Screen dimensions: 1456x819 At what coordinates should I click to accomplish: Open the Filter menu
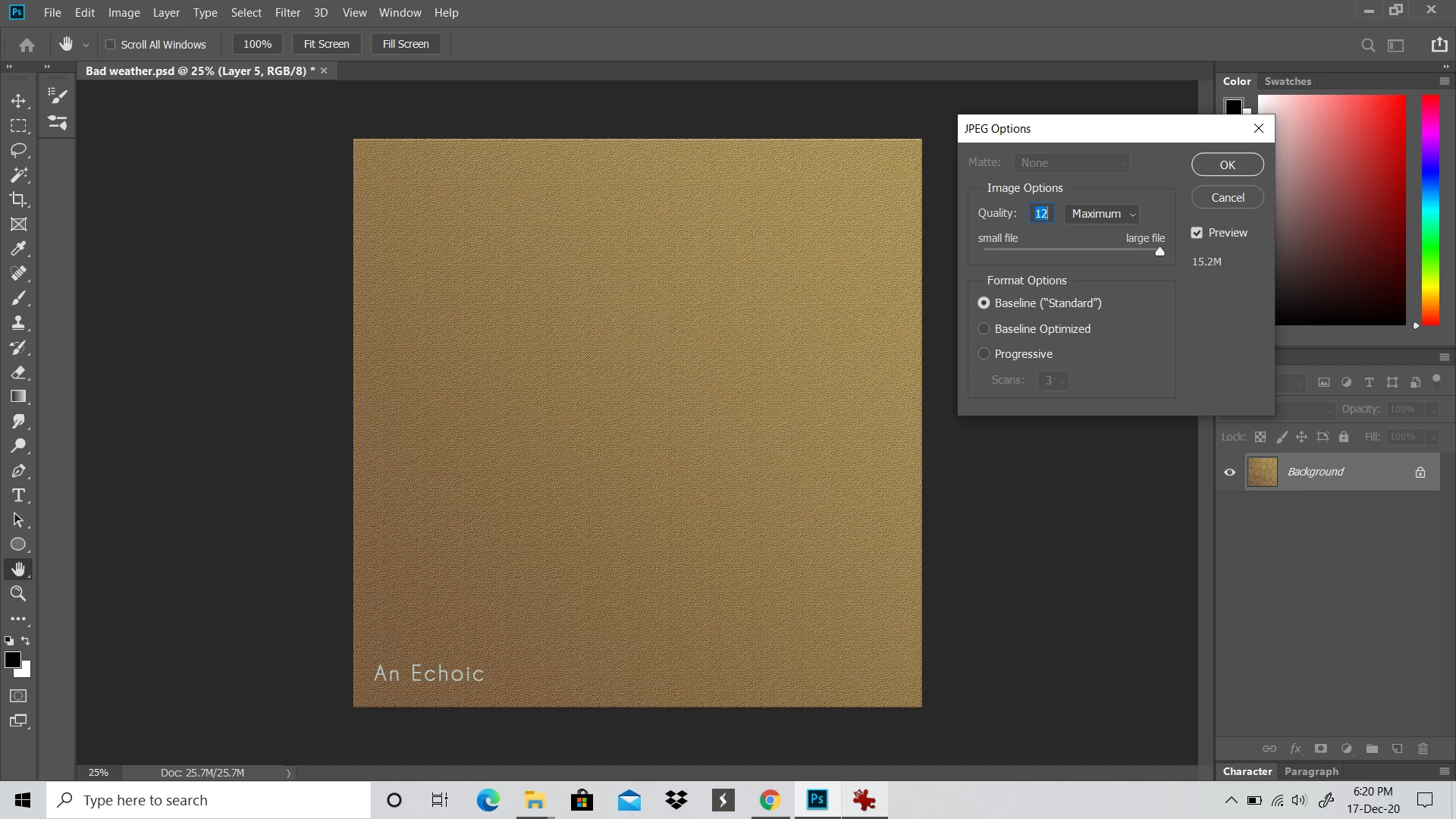tap(287, 12)
